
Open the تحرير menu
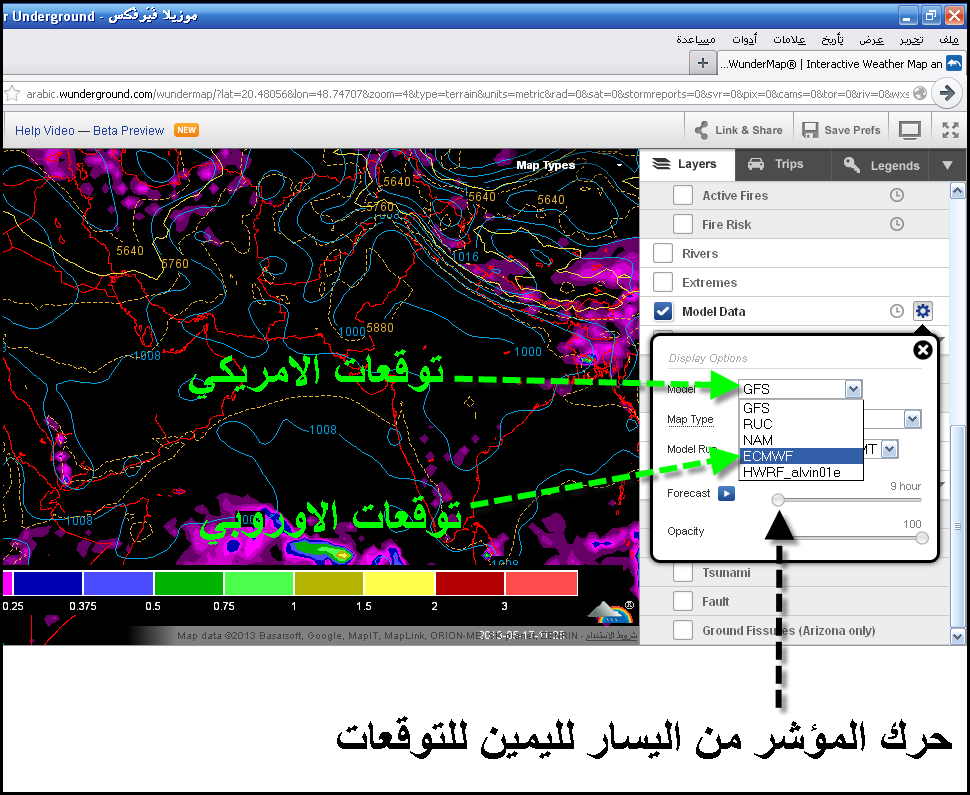pos(911,40)
